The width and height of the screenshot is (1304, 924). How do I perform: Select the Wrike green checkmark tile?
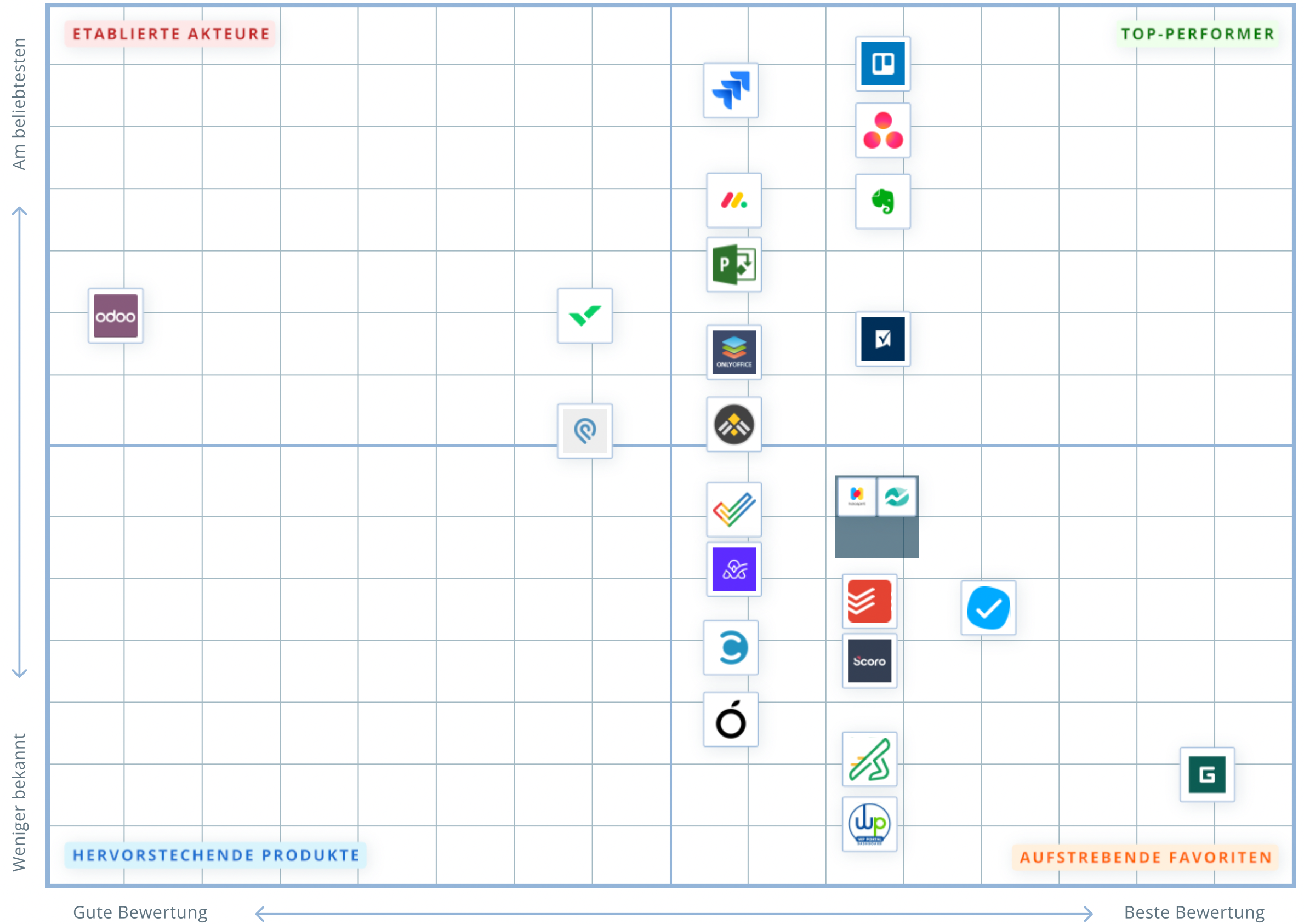(x=585, y=316)
